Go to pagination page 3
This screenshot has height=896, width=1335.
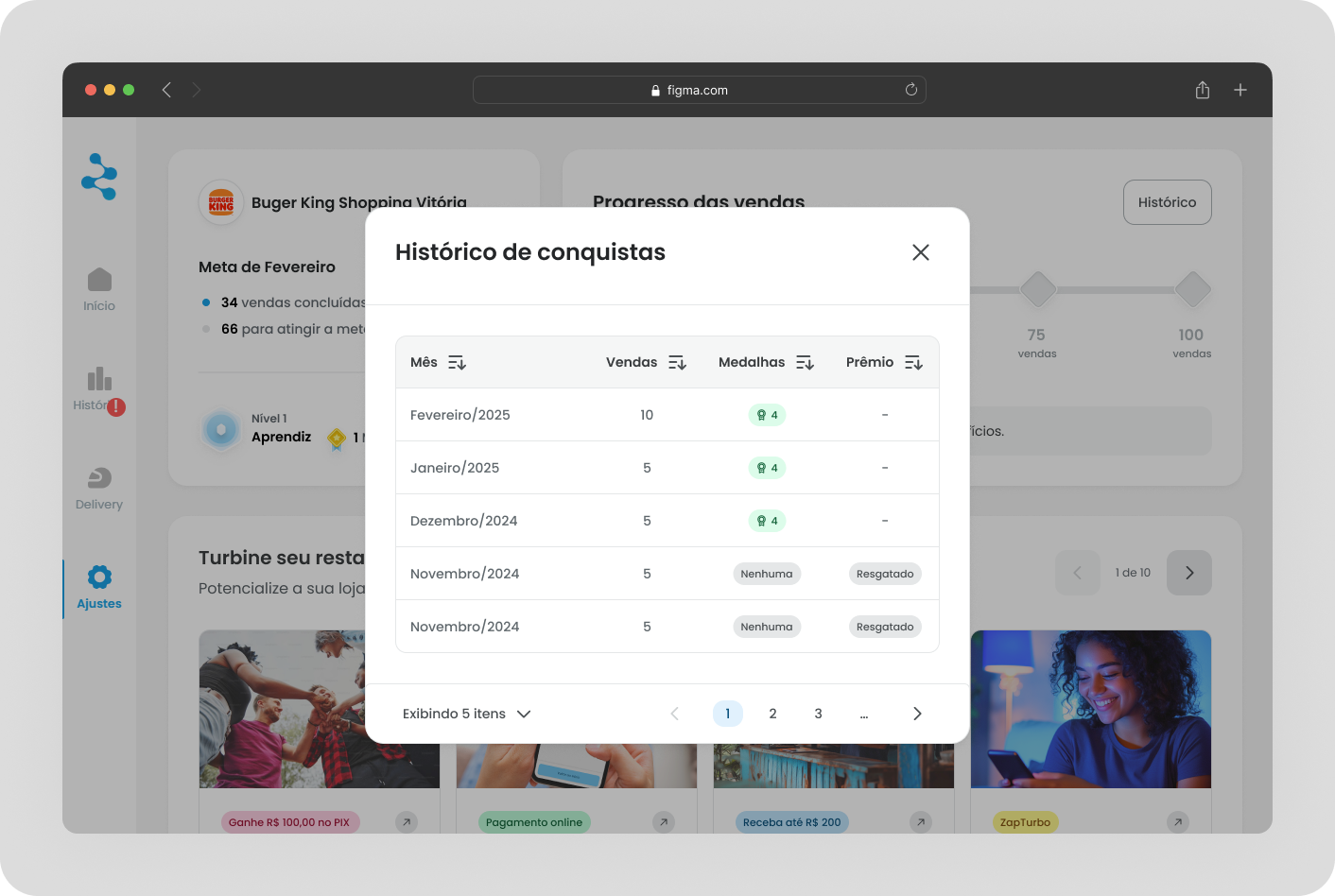[818, 714]
